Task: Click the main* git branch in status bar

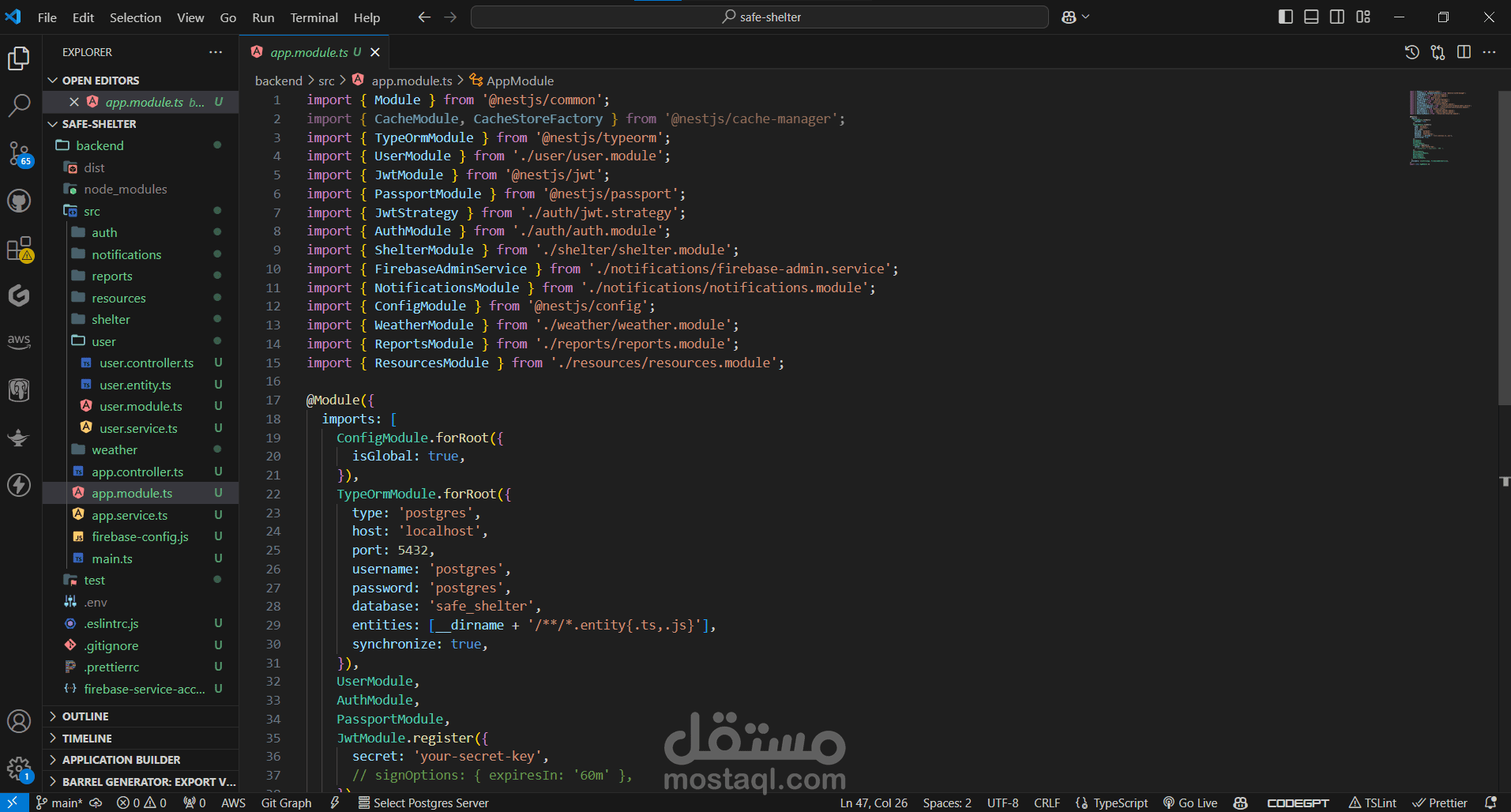Action: (x=59, y=803)
